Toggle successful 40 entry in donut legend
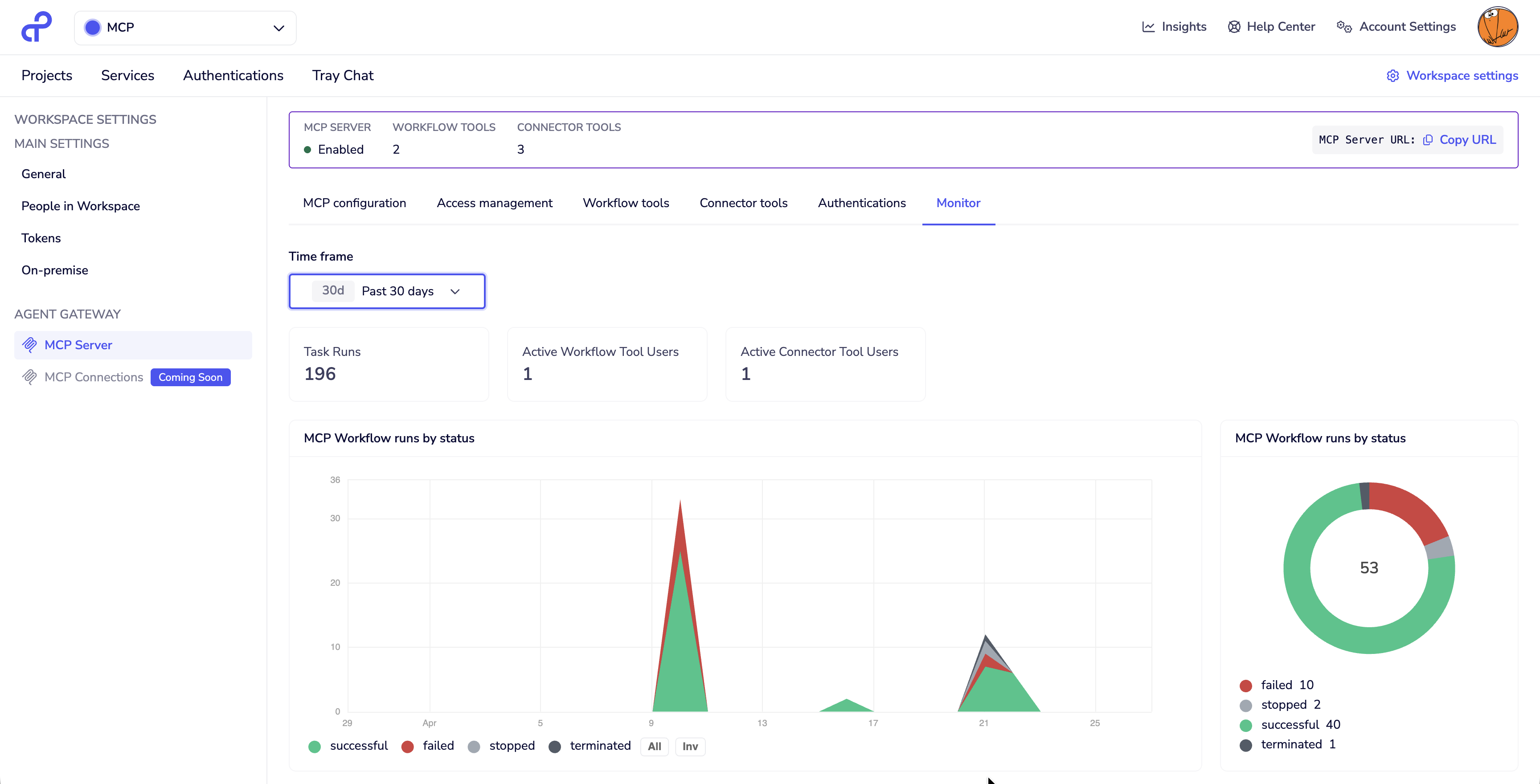This screenshot has width=1540, height=784. 1290,724
